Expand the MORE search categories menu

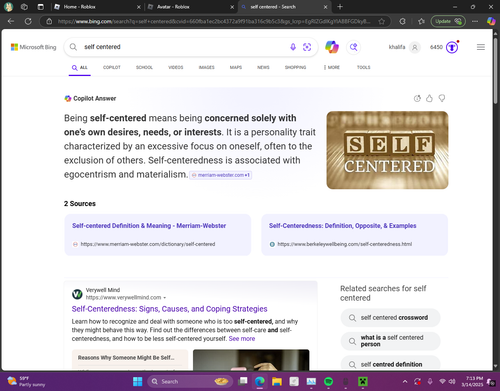(x=332, y=67)
